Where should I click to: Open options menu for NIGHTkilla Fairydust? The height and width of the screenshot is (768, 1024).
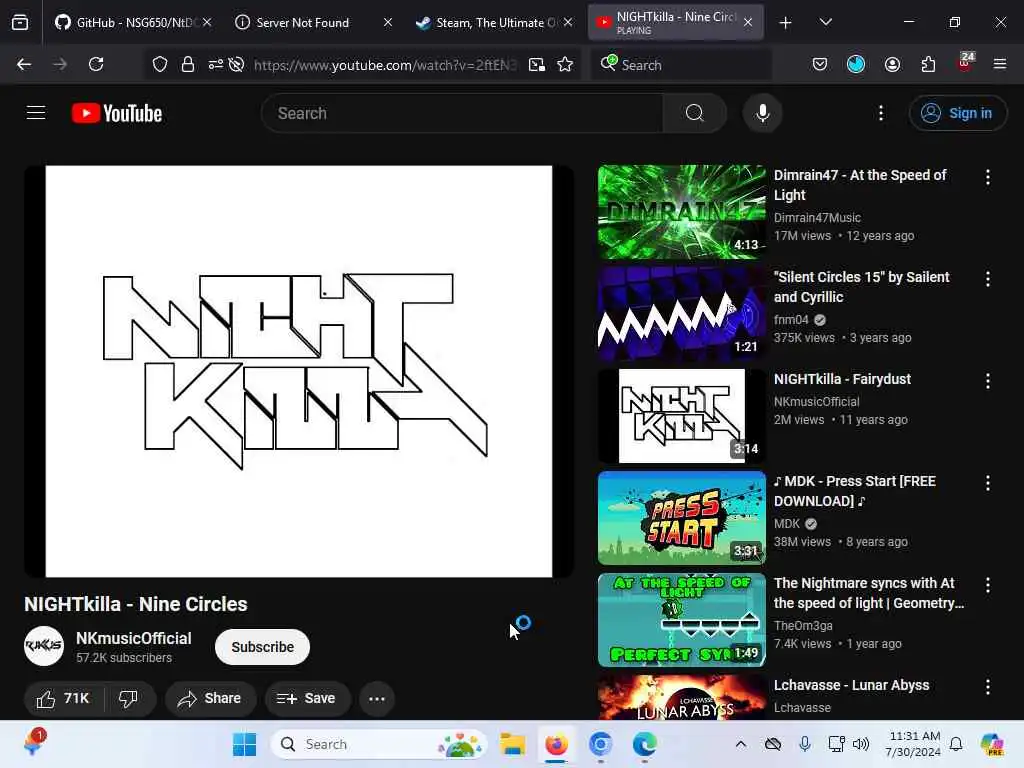[987, 381]
